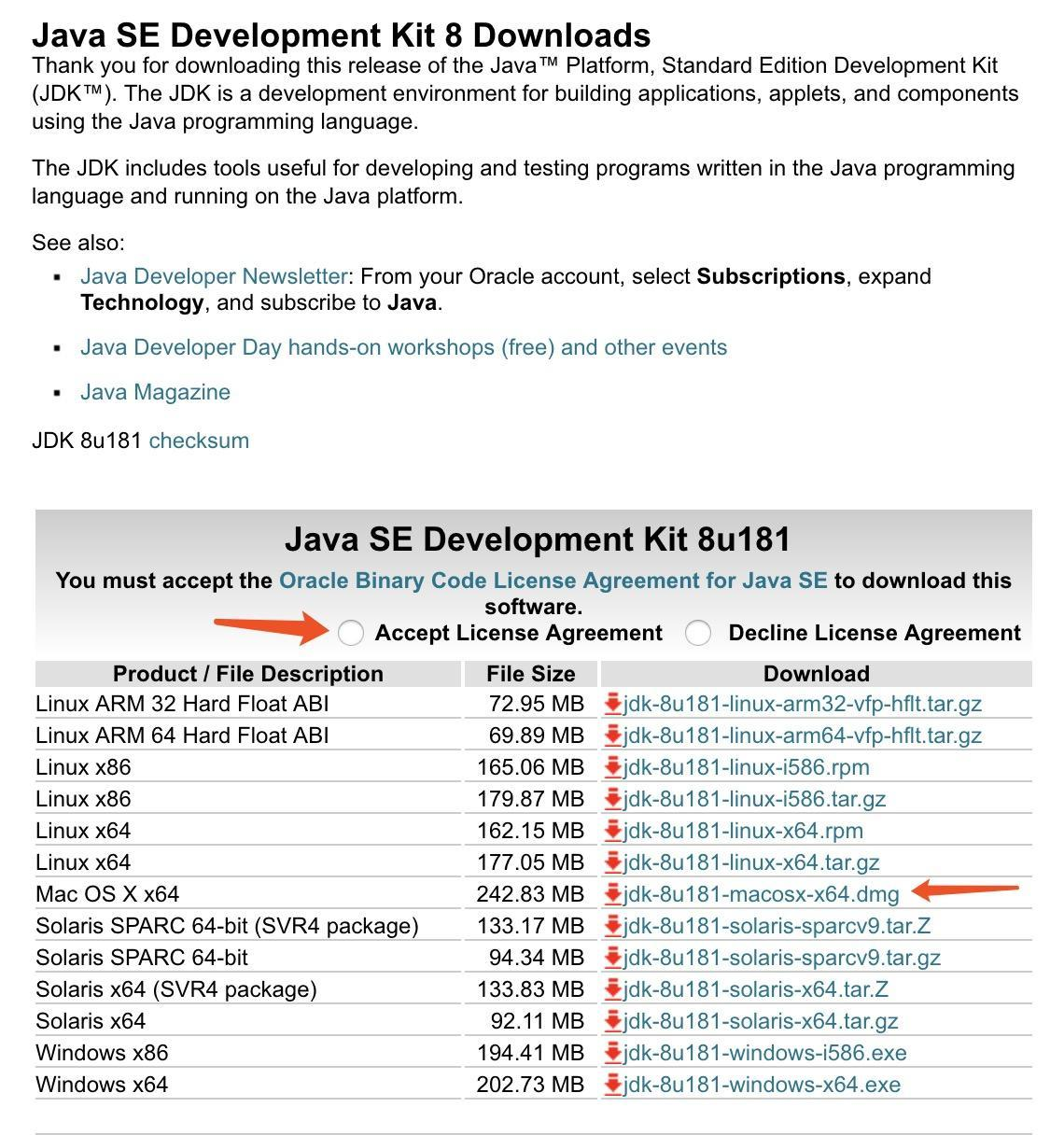Click download arrow icon beside macosx-x64.dmg
This screenshot has height=1135, width=1064.
(613, 894)
